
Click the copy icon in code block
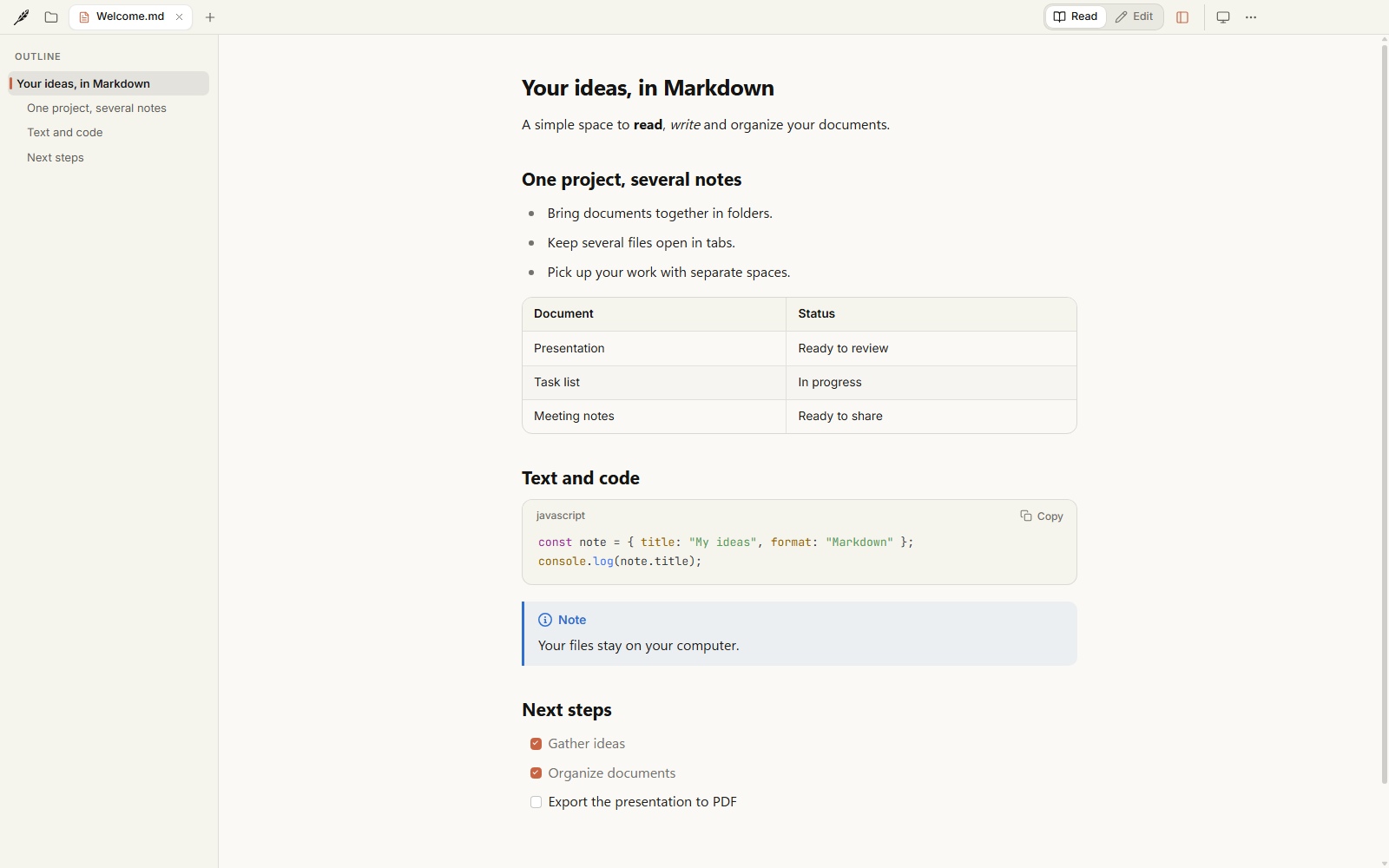1026,516
